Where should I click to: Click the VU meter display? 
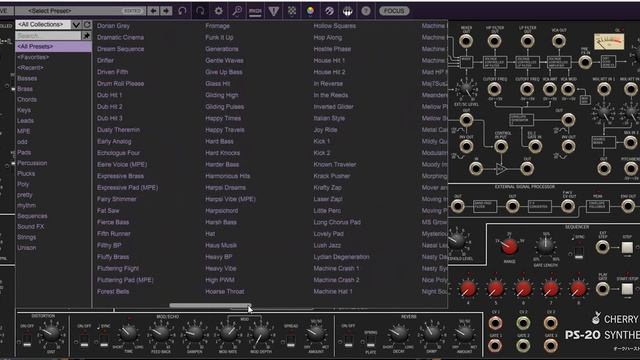click(x=609, y=42)
